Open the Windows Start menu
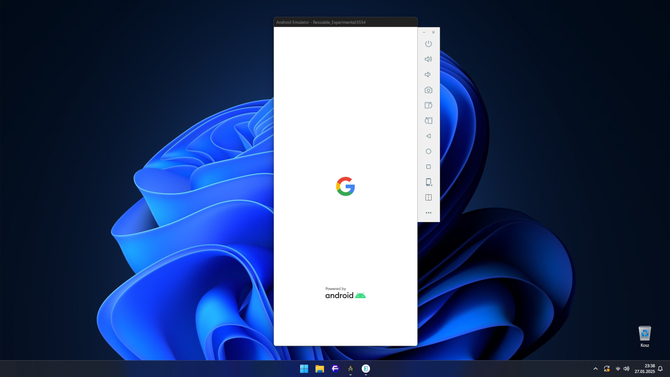Image resolution: width=670 pixels, height=377 pixels. (x=304, y=368)
